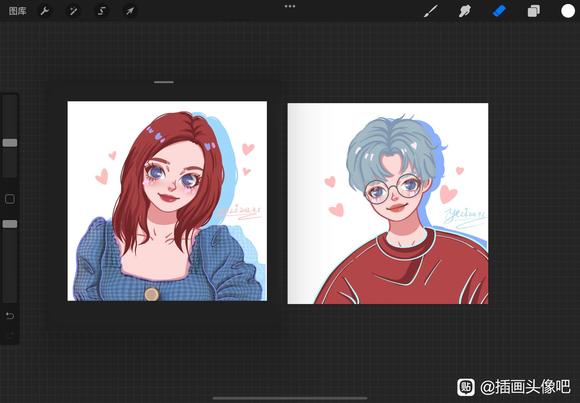Open the 图库 gallery

17,11
